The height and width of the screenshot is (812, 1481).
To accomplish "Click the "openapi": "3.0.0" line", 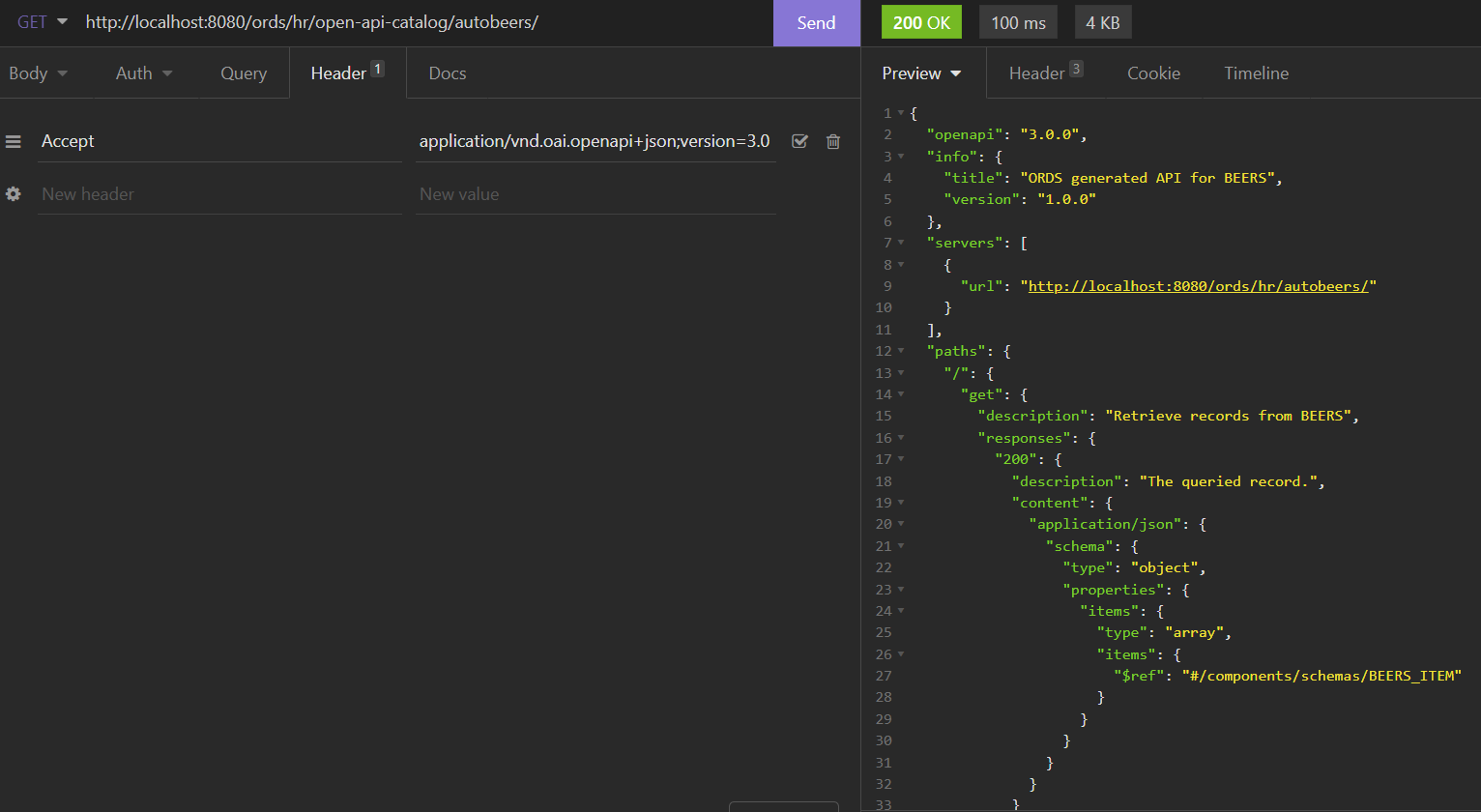I will pyautogui.click(x=1006, y=134).
